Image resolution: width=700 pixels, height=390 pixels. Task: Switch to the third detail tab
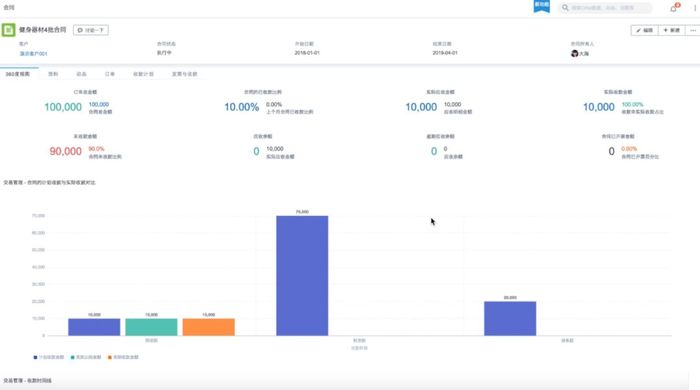[x=81, y=74]
